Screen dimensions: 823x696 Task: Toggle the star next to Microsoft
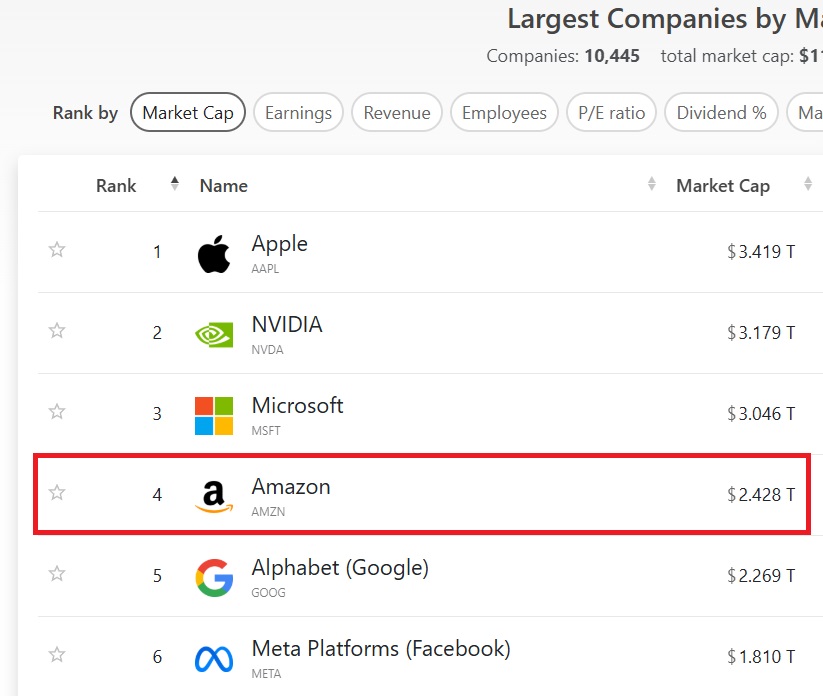click(57, 411)
